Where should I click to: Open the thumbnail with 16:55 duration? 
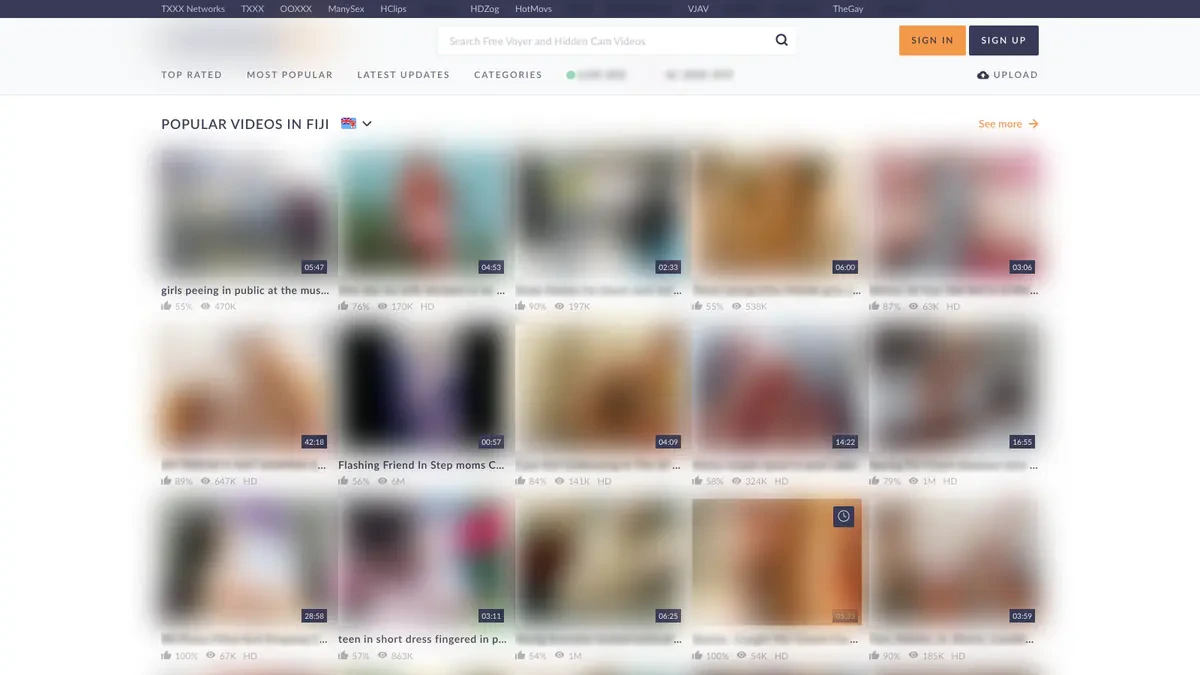[954, 388]
